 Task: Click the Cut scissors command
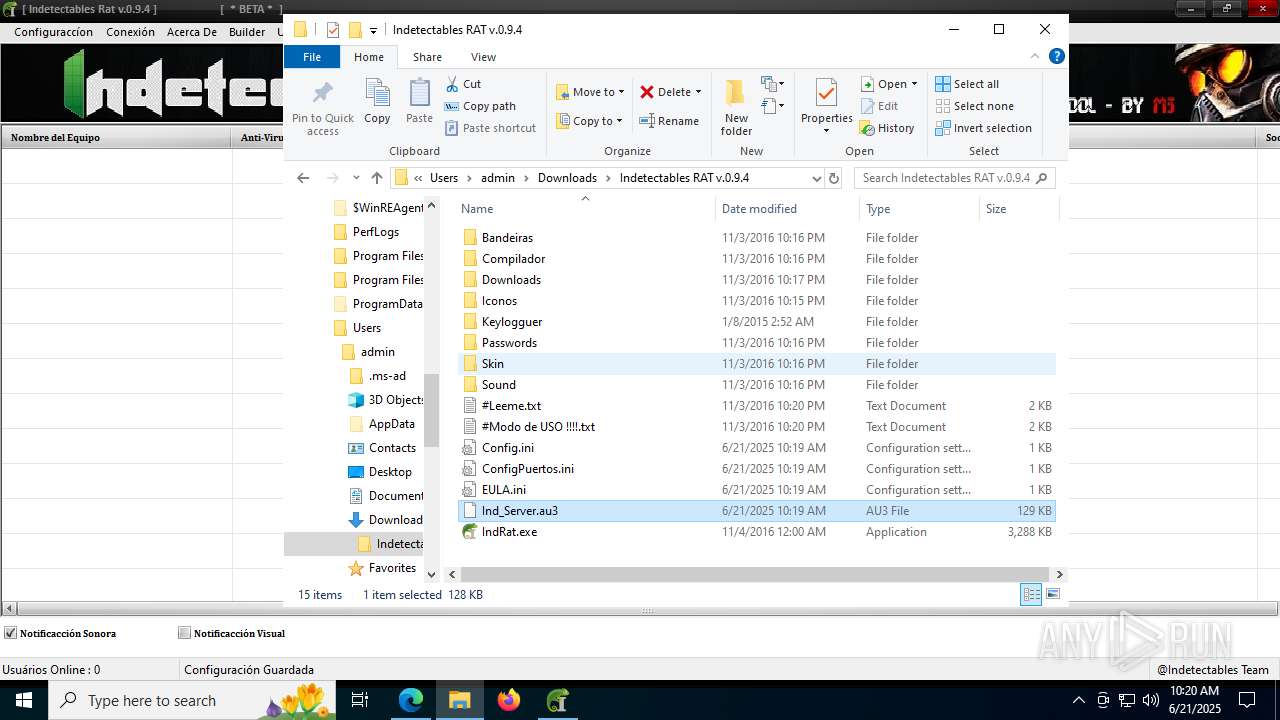point(463,84)
